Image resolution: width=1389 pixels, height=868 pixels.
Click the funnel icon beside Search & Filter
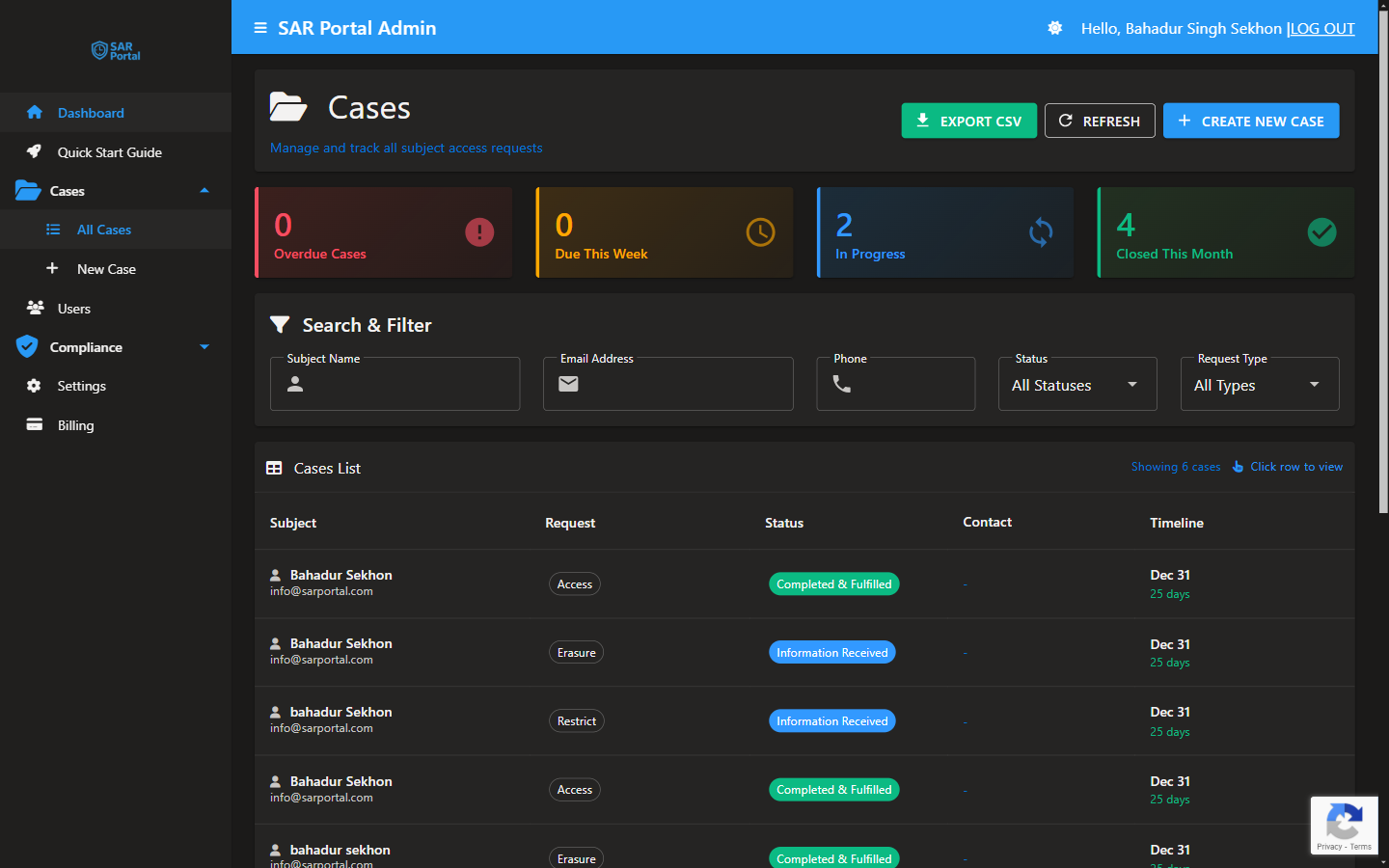tap(280, 324)
